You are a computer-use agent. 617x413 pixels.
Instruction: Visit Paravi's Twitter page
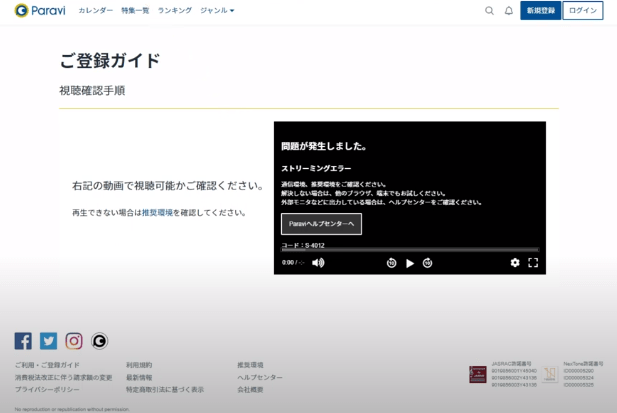[48, 341]
